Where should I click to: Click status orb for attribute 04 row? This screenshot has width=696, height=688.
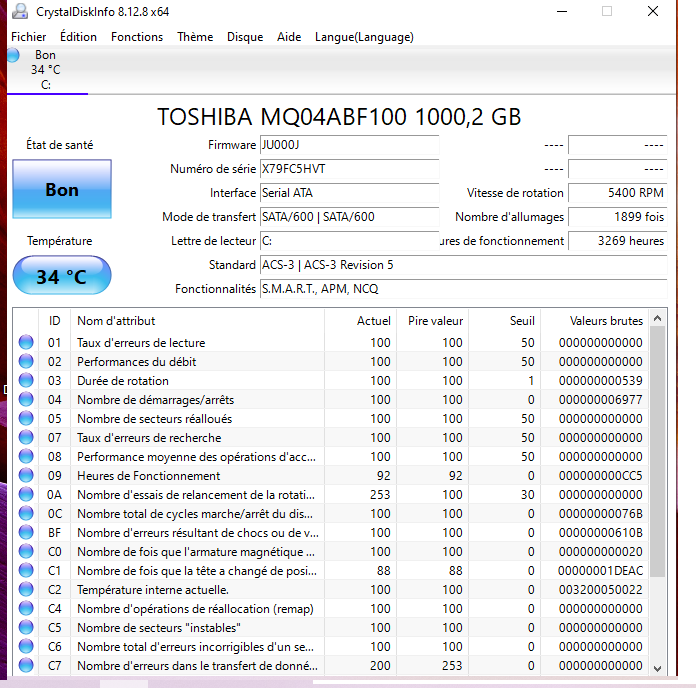[x=26, y=399]
